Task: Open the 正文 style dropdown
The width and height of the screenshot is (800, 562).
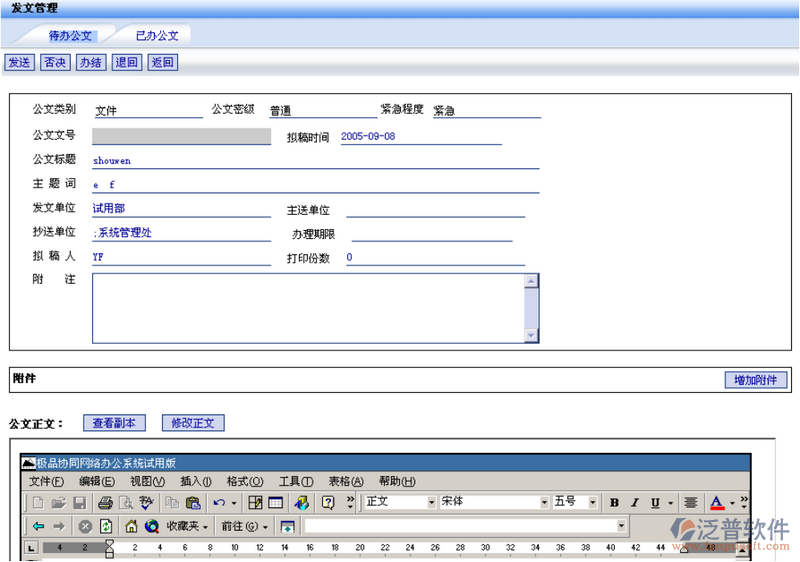Action: tap(432, 502)
